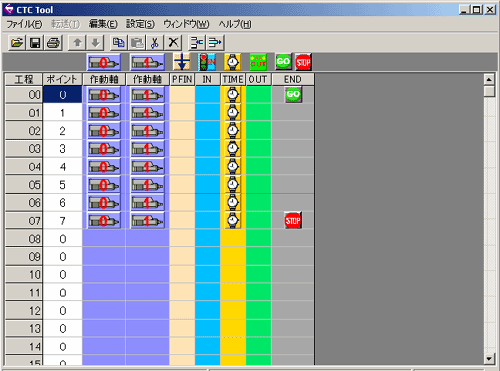Click the scrollbar down arrow
The width and height of the screenshot is (500, 371).
pos(489,359)
